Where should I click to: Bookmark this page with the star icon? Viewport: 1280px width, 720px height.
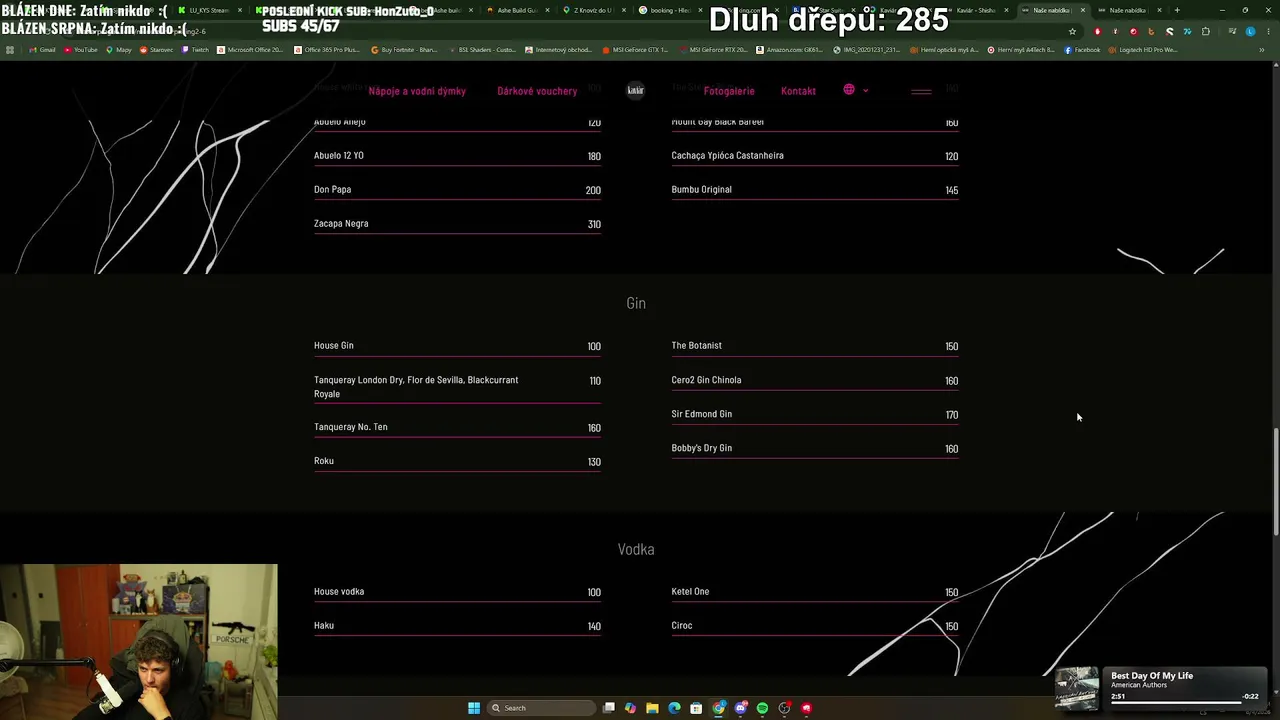click(1072, 31)
